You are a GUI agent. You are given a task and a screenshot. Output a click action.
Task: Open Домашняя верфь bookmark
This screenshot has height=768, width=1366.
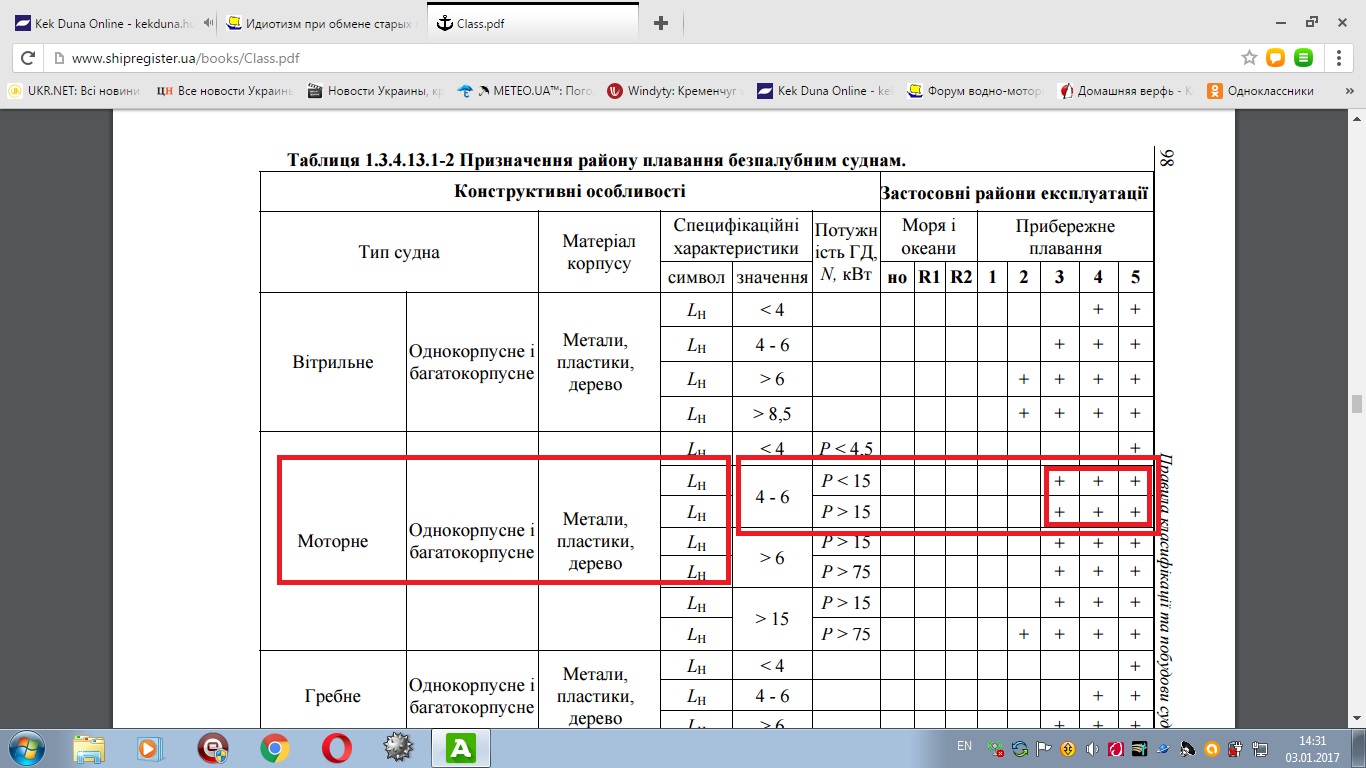1125,91
